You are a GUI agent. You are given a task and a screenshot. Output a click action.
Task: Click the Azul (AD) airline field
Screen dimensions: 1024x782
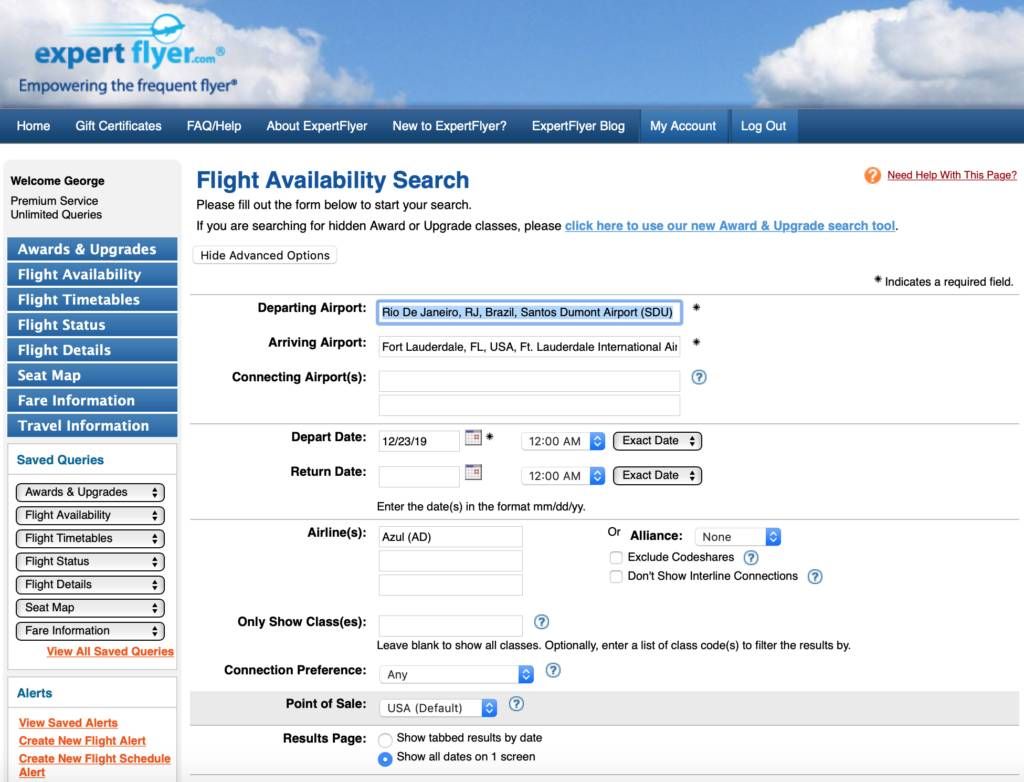(x=451, y=537)
